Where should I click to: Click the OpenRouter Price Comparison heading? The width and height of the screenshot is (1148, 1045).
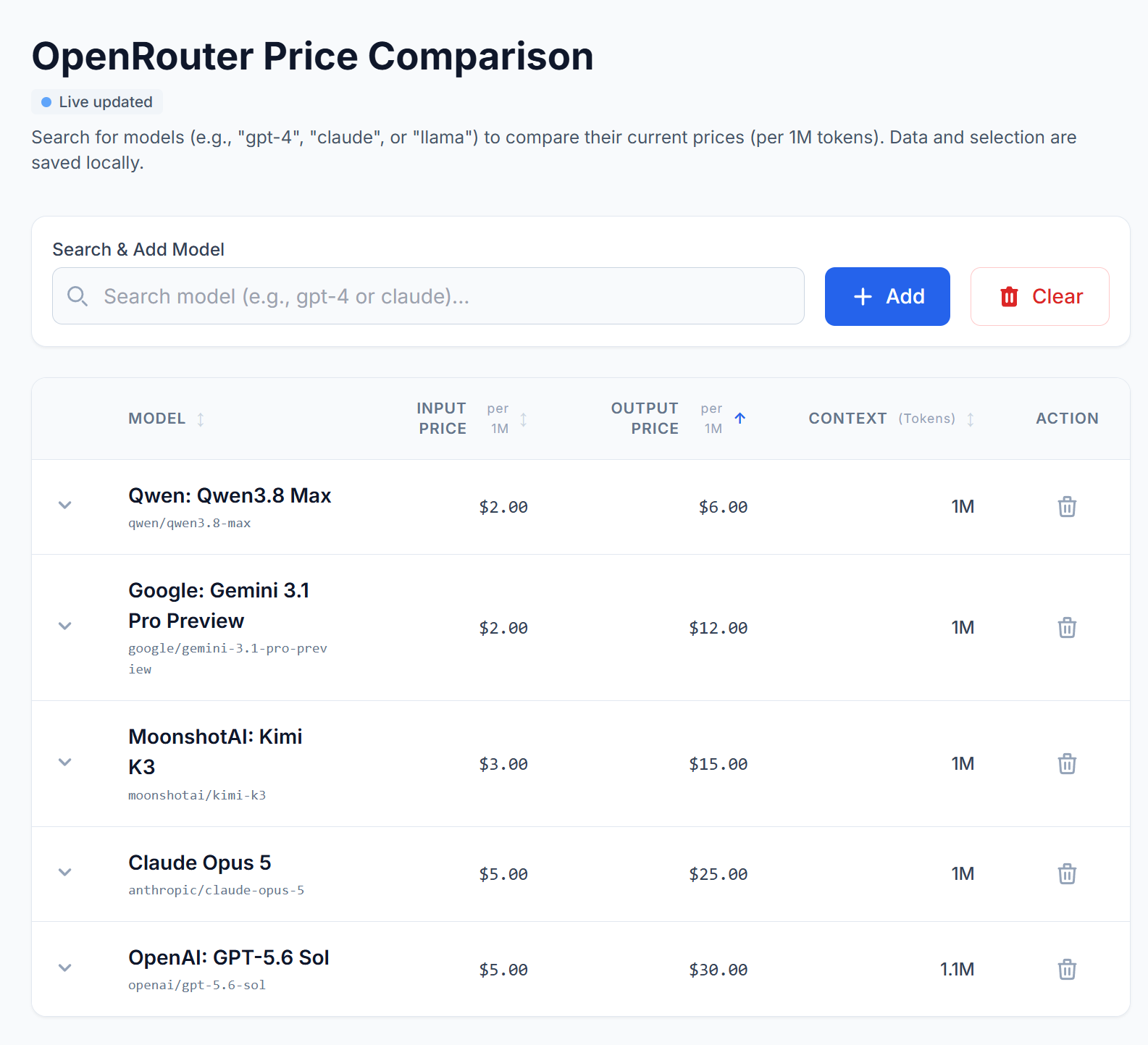[313, 56]
